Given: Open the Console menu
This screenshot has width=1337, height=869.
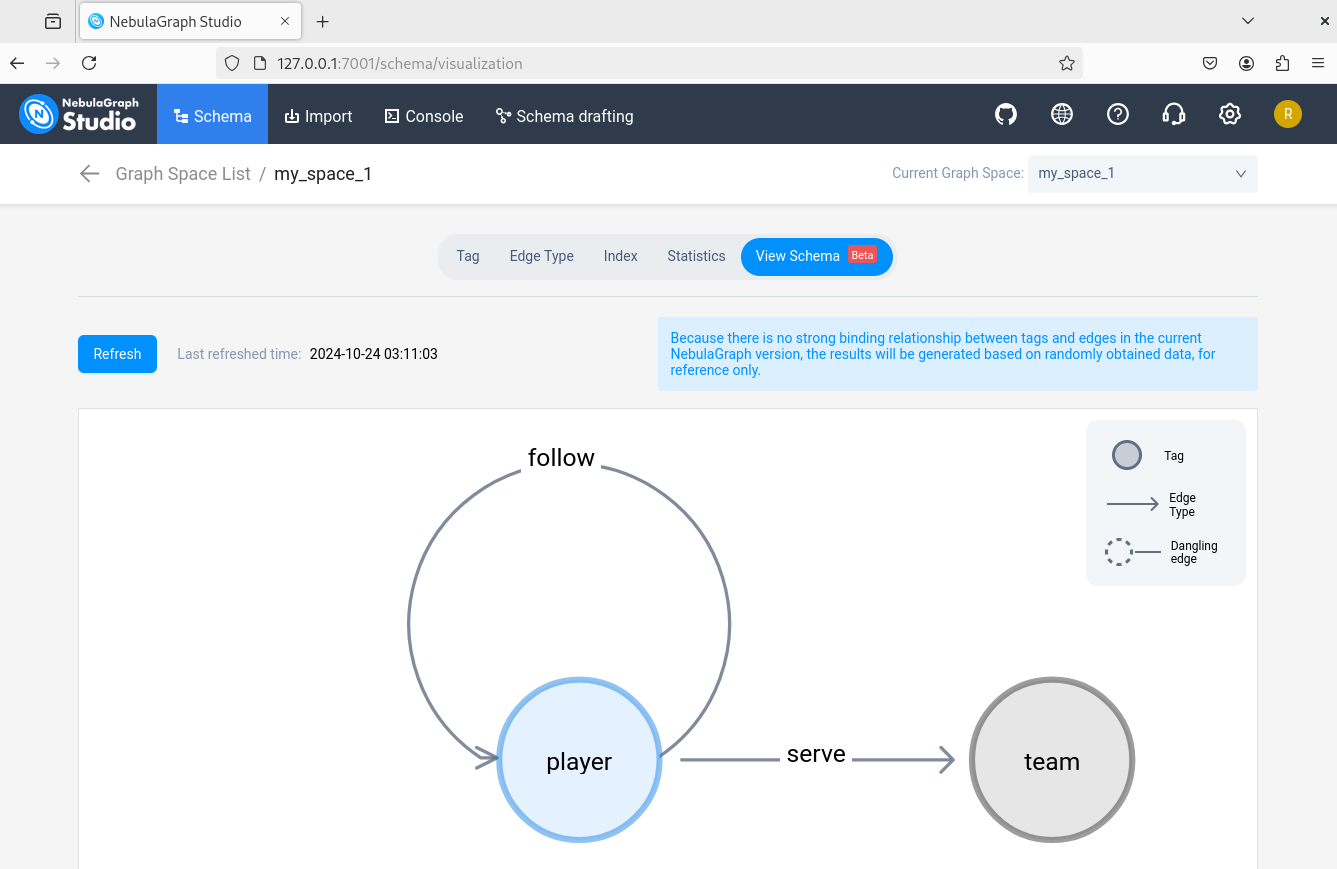Looking at the screenshot, I should click(x=424, y=116).
